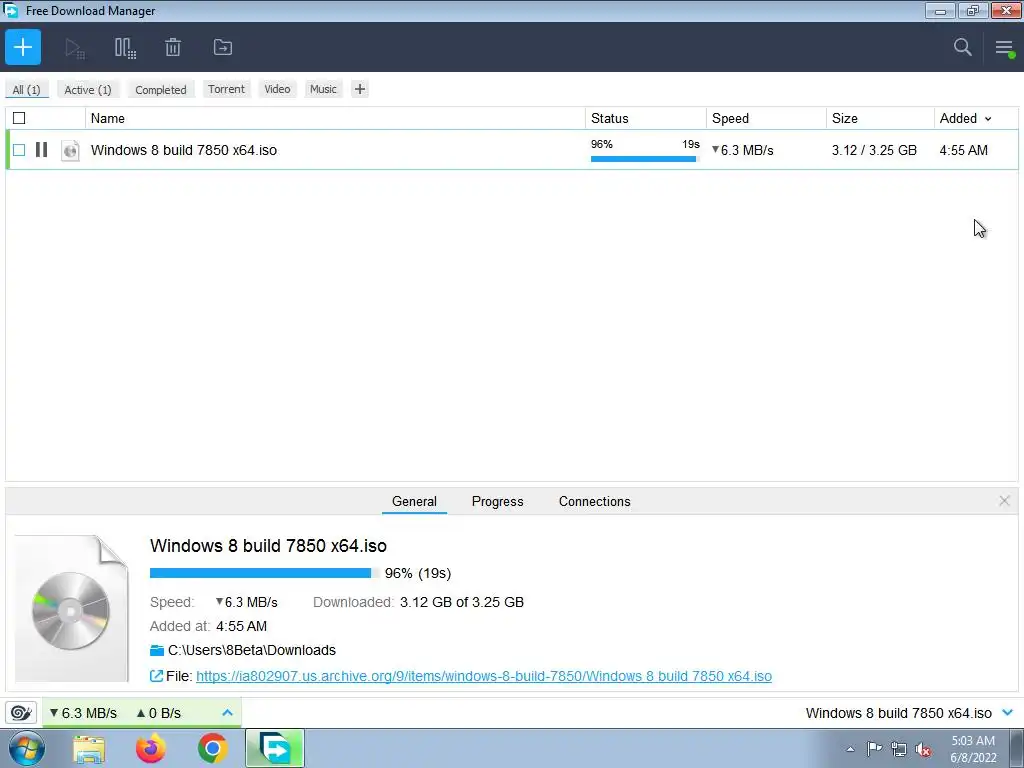The width and height of the screenshot is (1024, 768).
Task: Add a new filter tag with the plus button
Action: click(360, 89)
